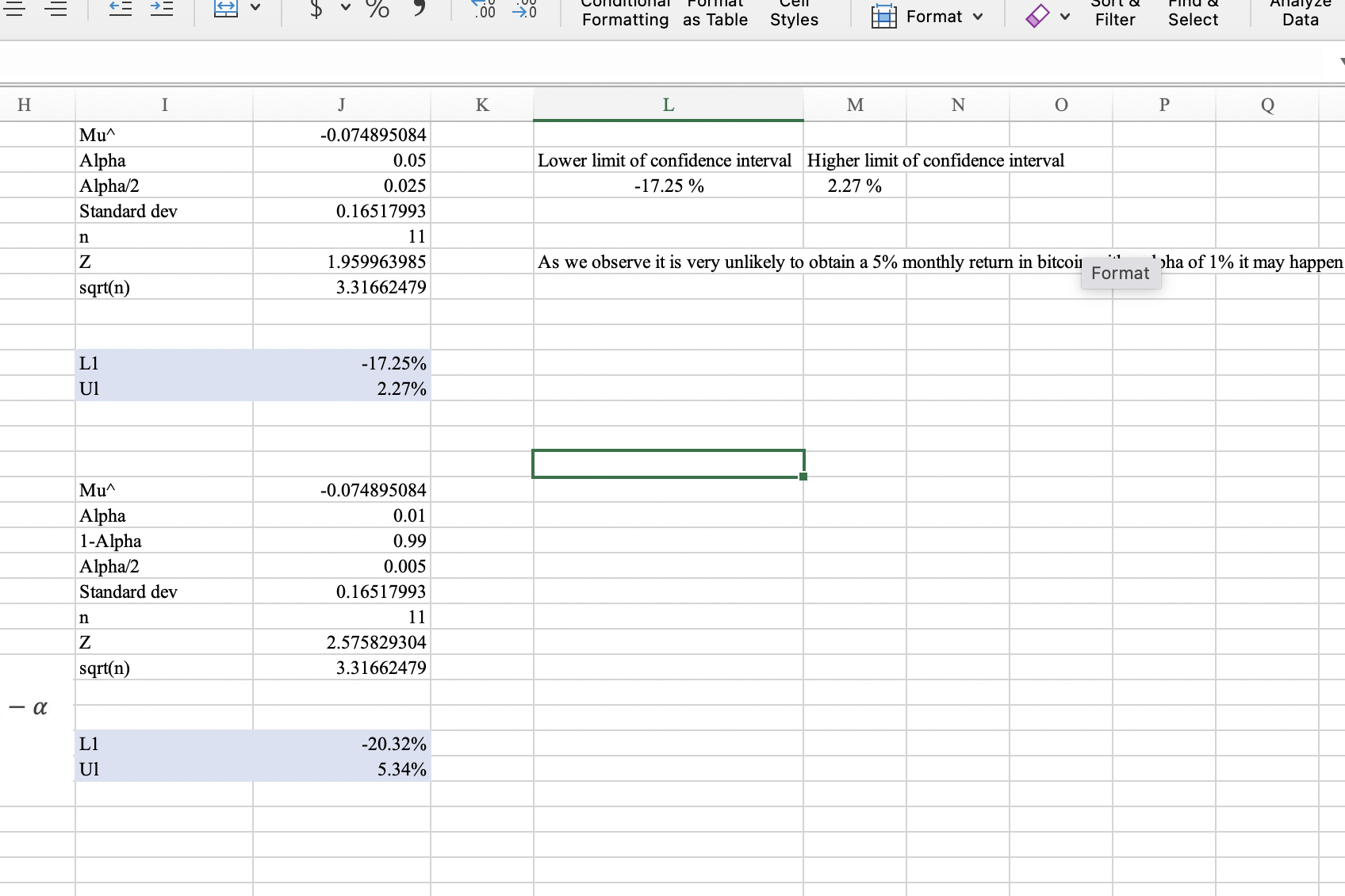Screen dimensions: 1345x896
Task: Click the Decrease Decimal icon
Action: tap(523, 10)
